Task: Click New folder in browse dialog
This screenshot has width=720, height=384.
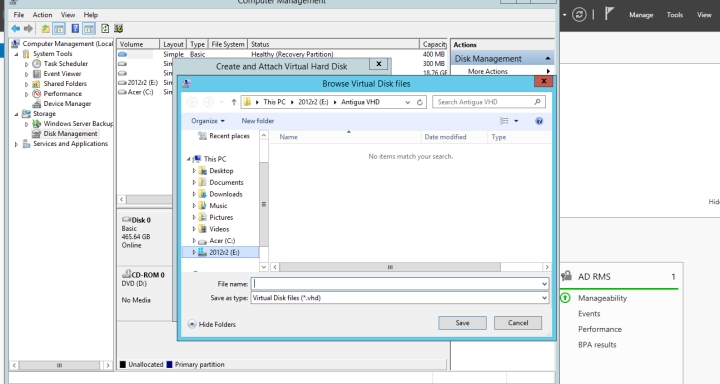Action: pyautogui.click(x=258, y=121)
